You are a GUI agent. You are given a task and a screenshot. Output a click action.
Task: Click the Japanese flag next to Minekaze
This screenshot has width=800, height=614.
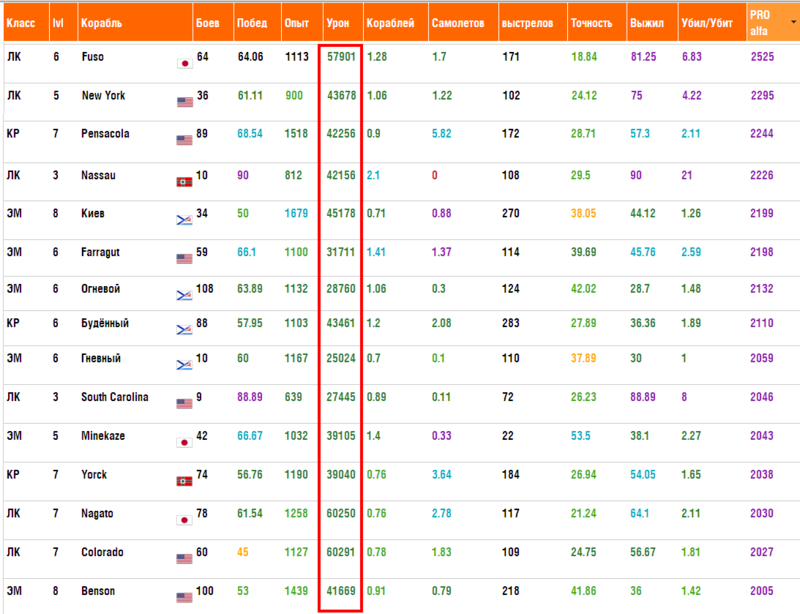point(185,443)
